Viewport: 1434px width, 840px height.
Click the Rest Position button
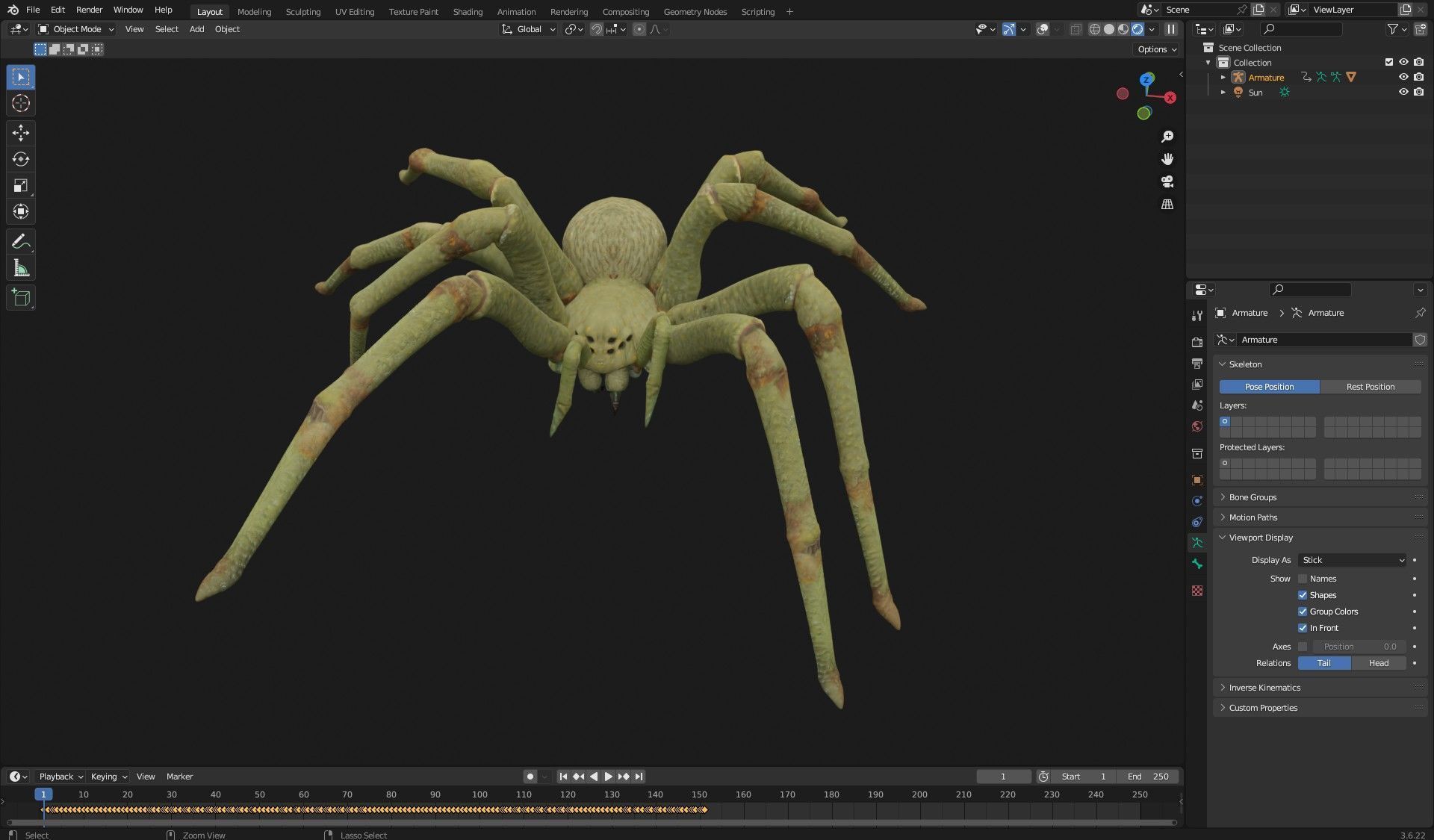coord(1371,387)
